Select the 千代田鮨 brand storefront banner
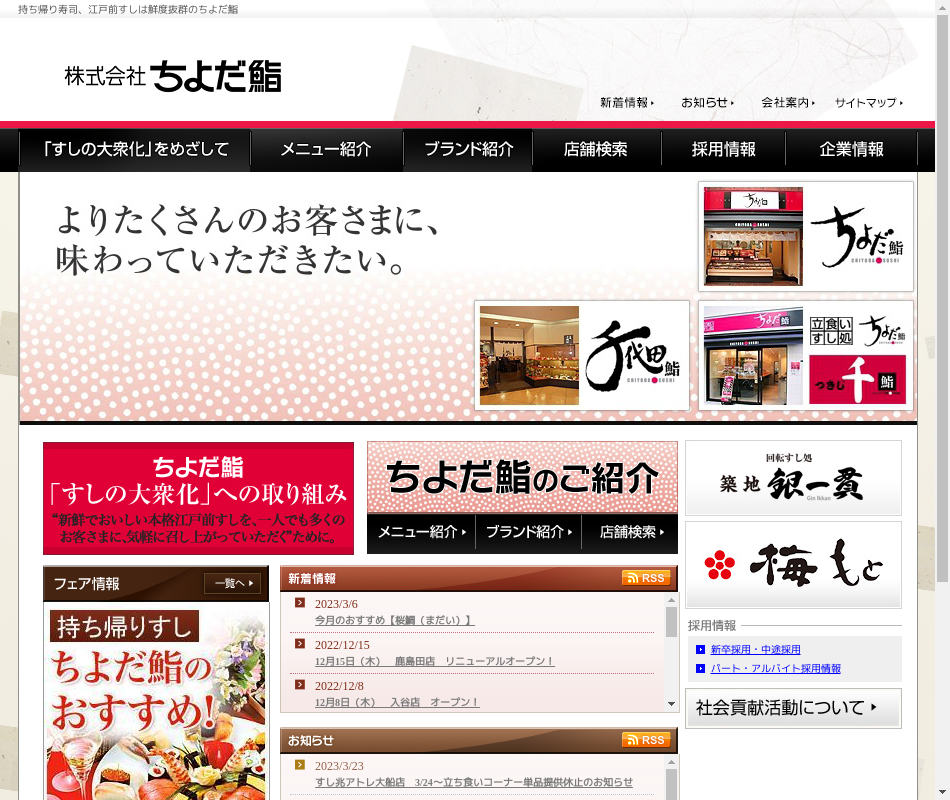 pyautogui.click(x=582, y=356)
